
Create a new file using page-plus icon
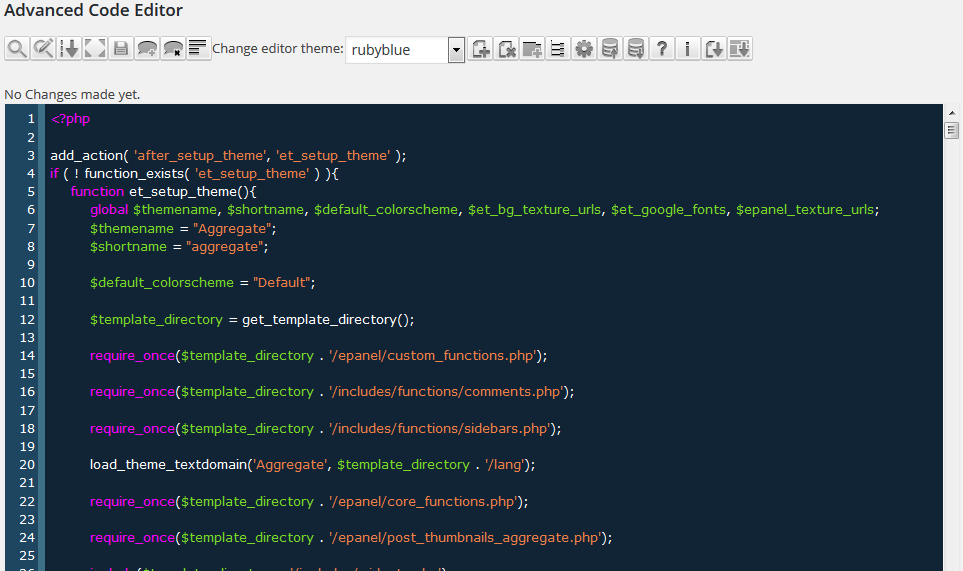(480, 49)
